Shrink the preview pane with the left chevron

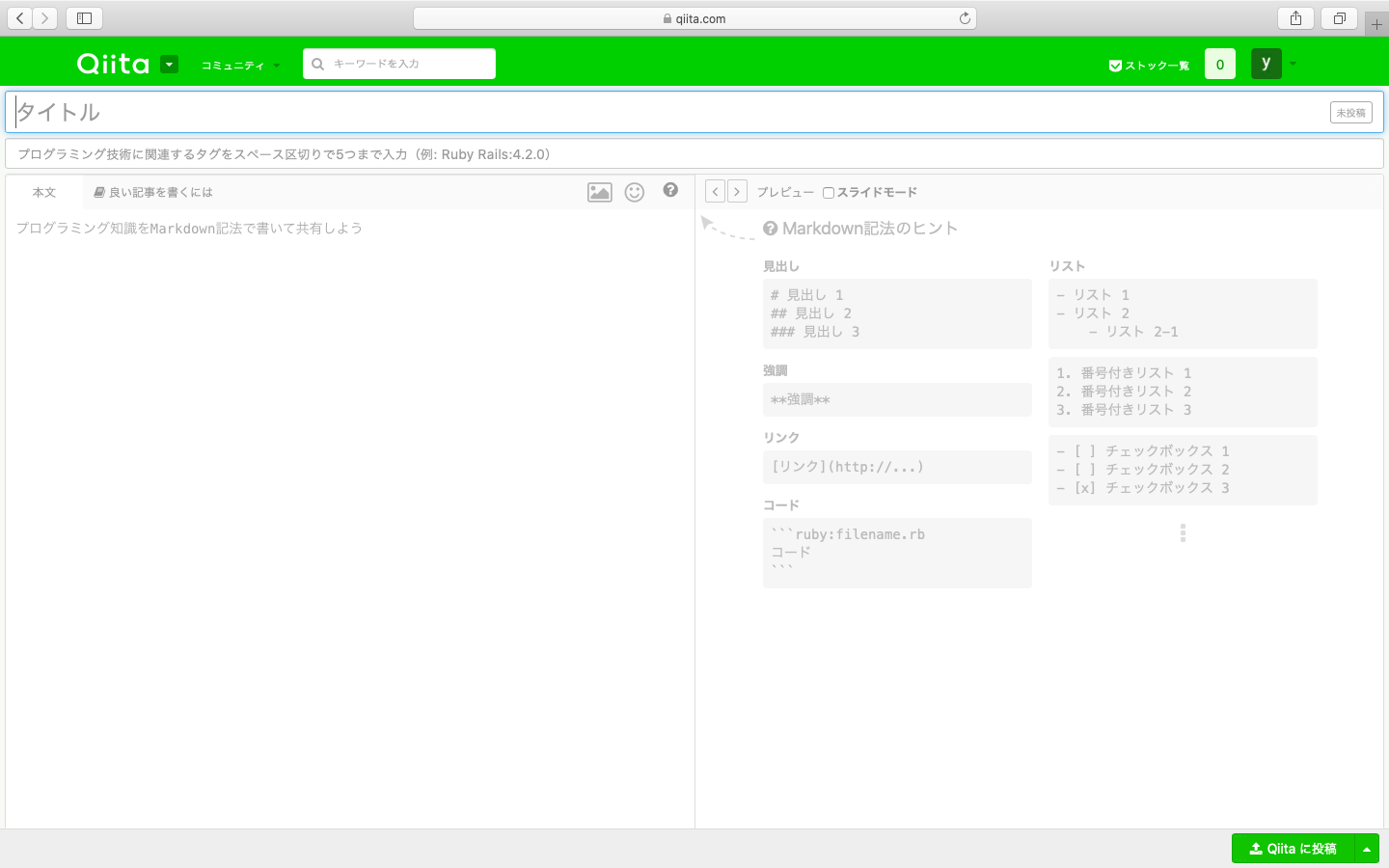pos(715,191)
